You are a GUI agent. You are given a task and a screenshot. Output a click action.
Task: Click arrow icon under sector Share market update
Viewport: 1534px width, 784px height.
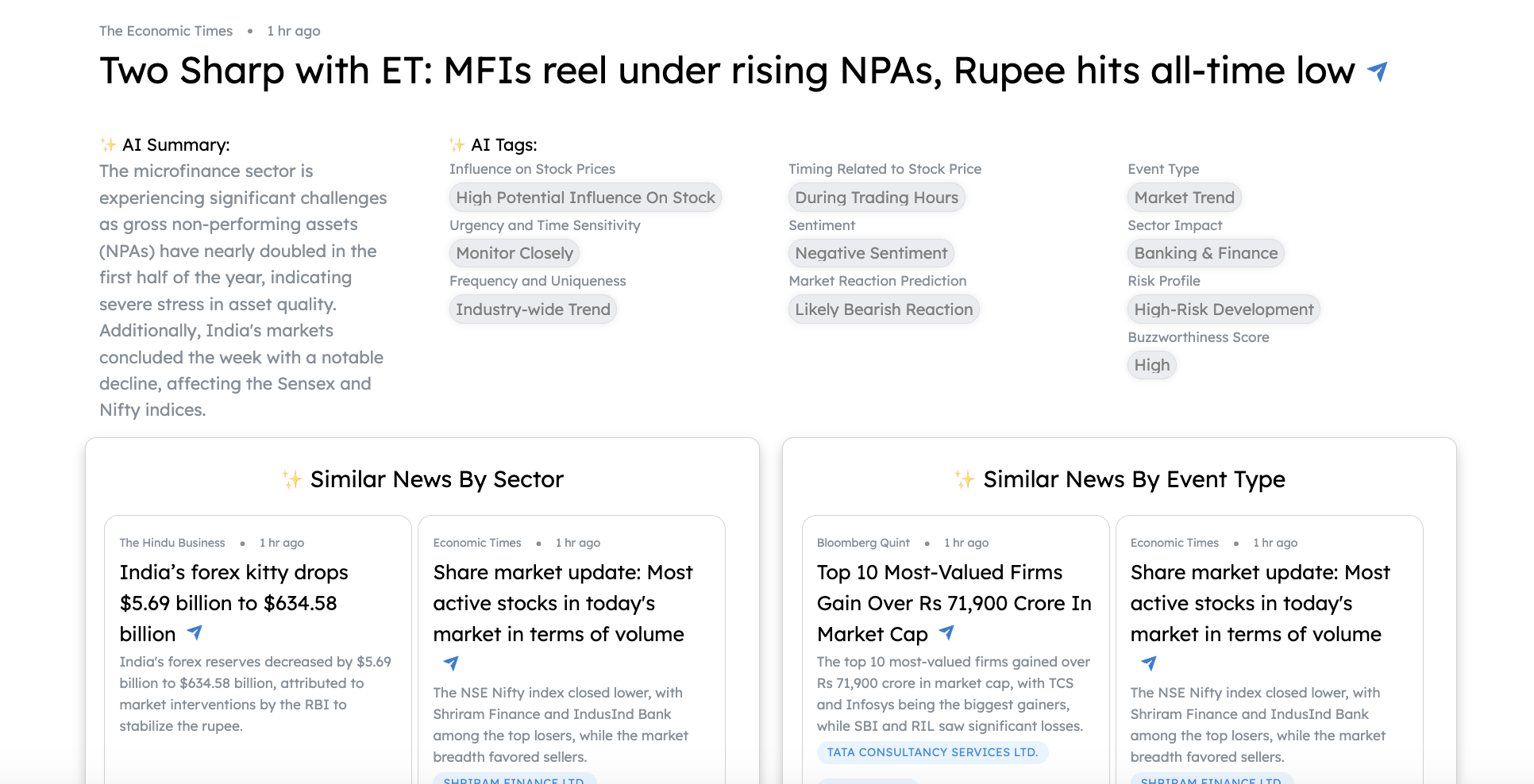tap(451, 663)
